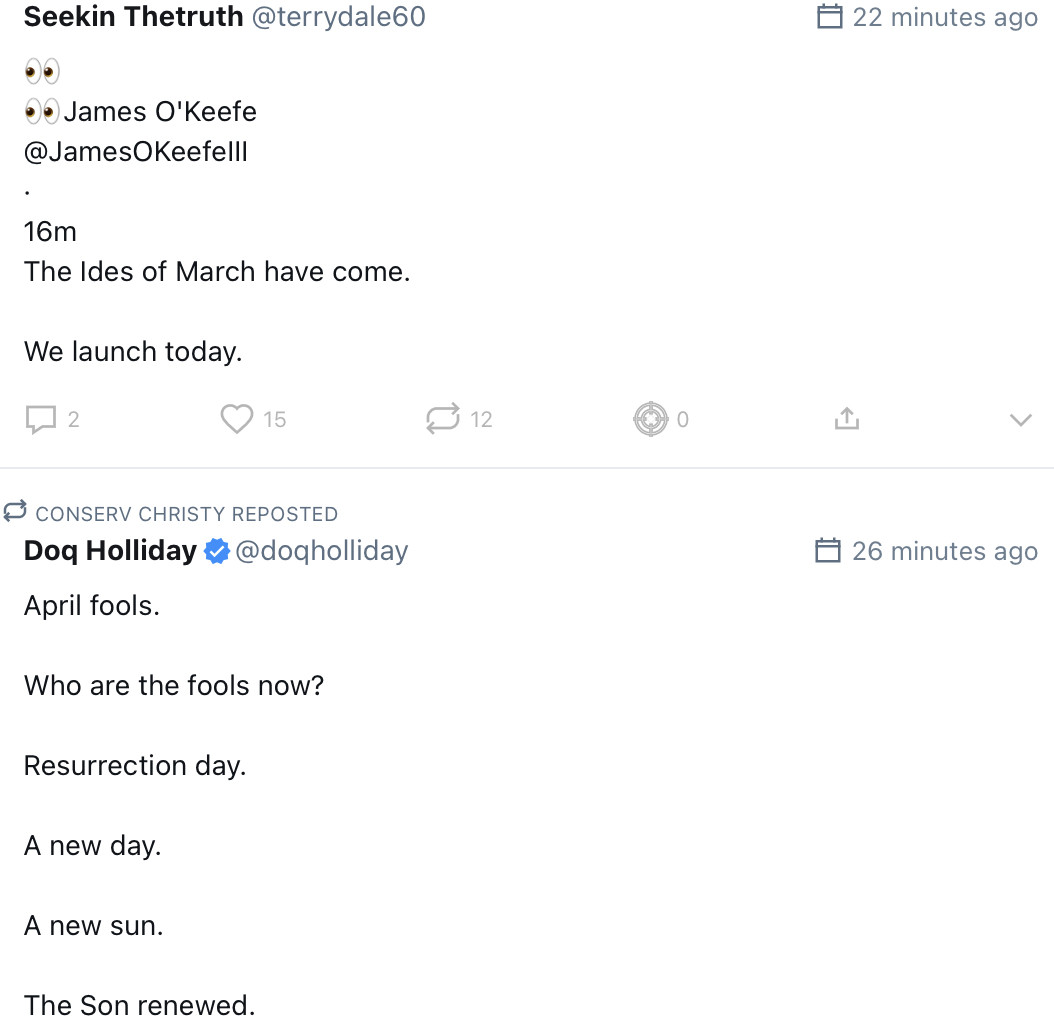Open Seekin Thetruth's profile name

pyautogui.click(x=133, y=17)
